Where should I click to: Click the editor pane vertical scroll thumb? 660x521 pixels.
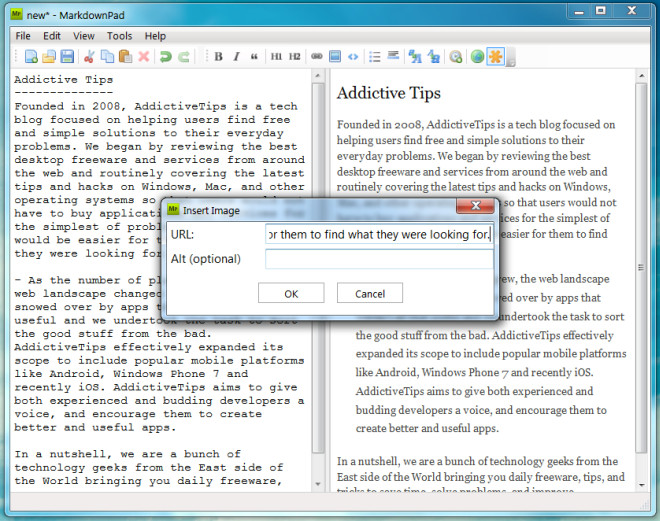318,268
